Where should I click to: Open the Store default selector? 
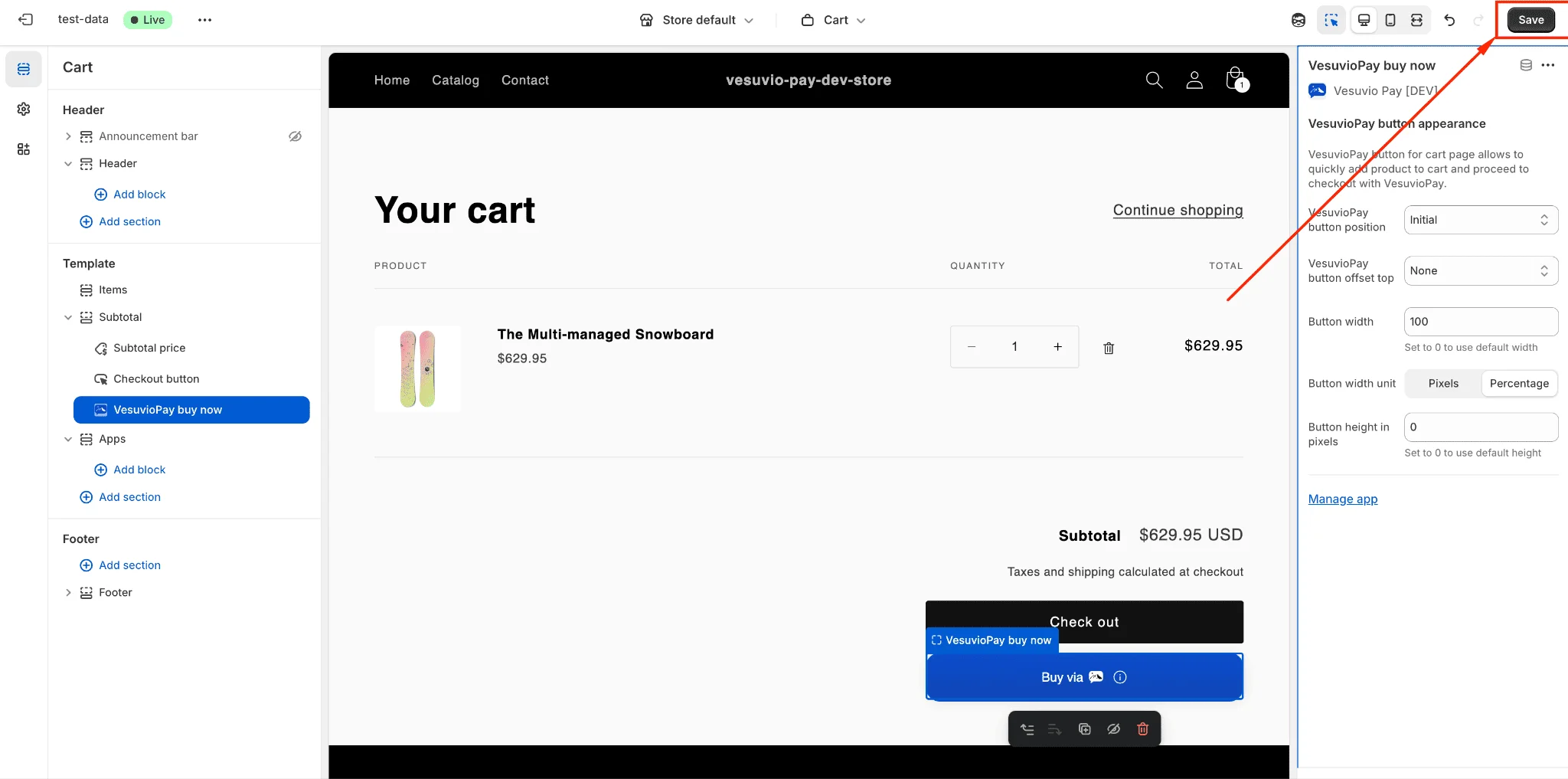pyautogui.click(x=697, y=20)
